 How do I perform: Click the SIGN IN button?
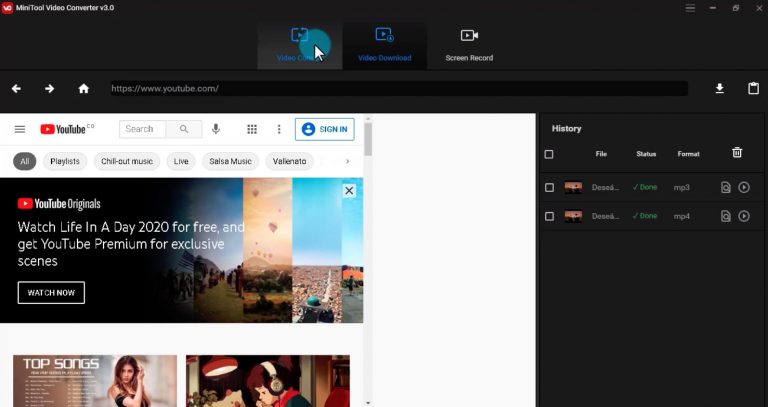324,129
